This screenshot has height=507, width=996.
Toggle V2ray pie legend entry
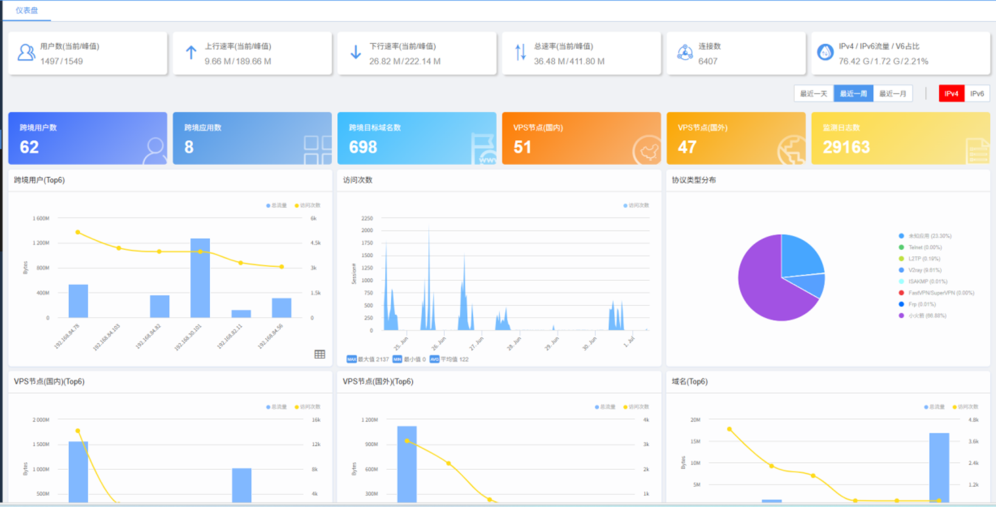click(920, 270)
